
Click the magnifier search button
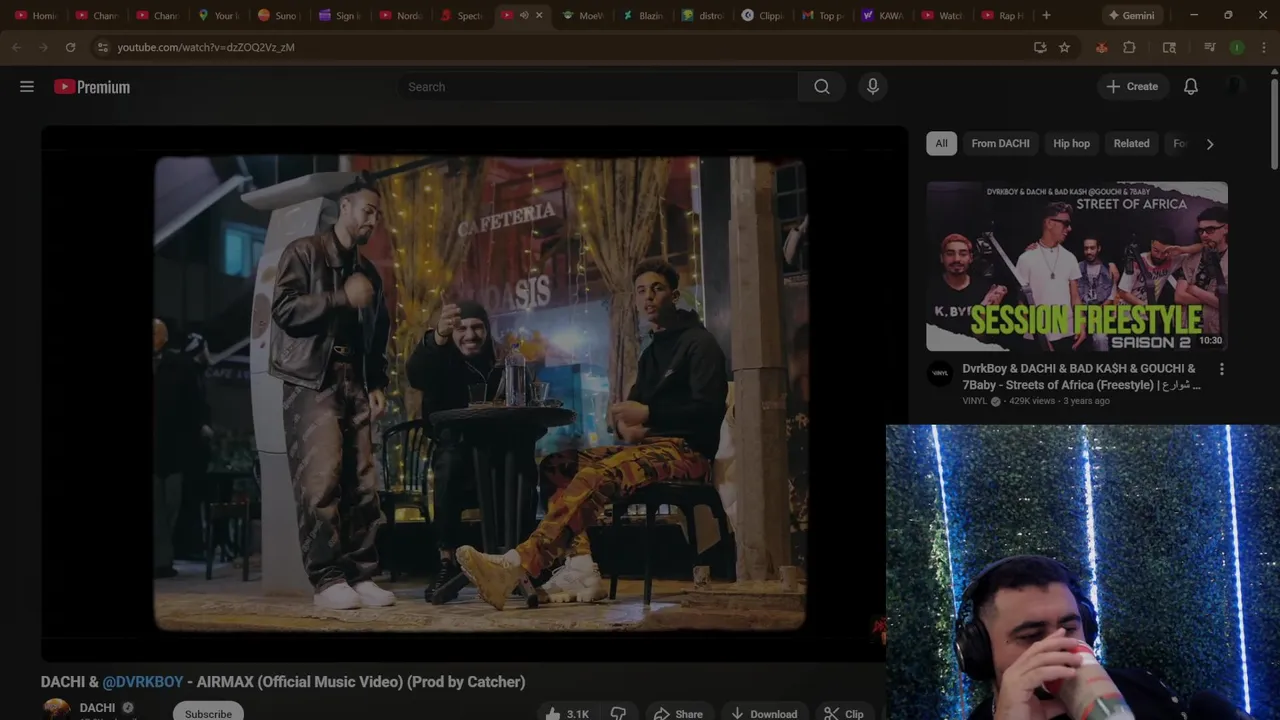coord(822,87)
